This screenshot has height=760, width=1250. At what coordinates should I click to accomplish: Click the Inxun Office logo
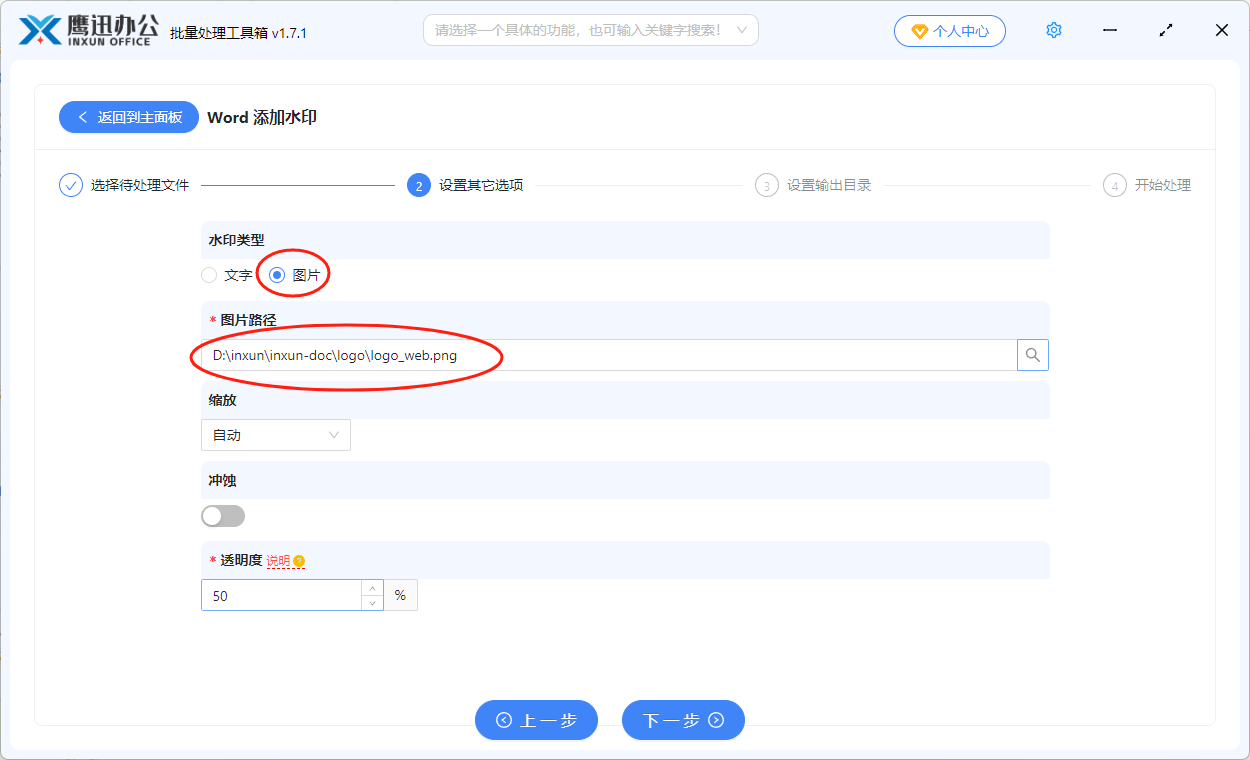90,30
